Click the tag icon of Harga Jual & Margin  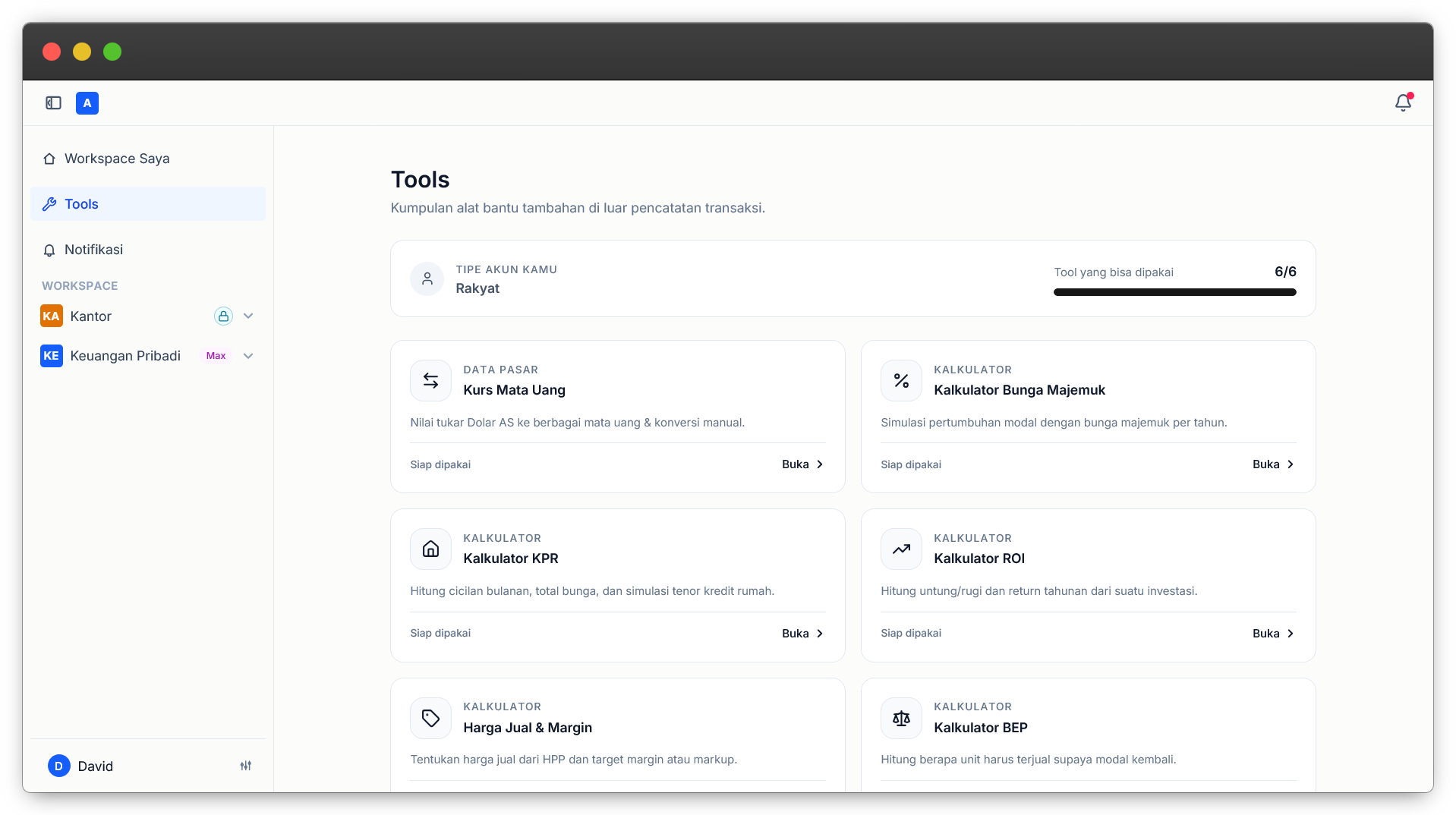(430, 718)
